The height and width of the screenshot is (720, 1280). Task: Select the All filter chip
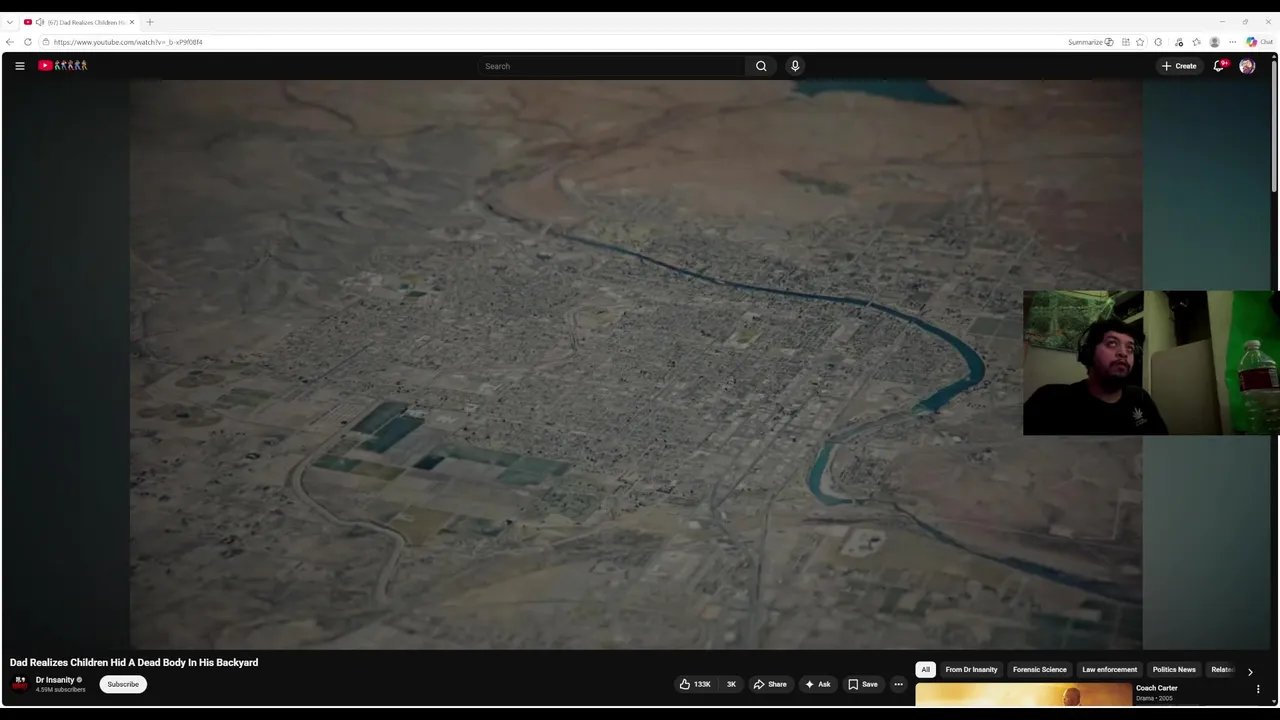(x=925, y=670)
